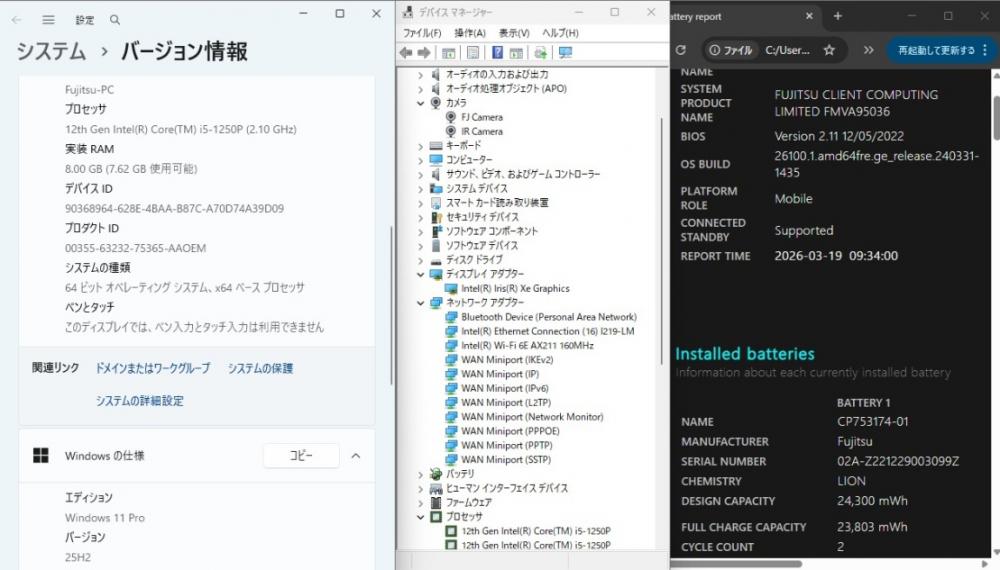Click the battery report horizontal scrollbar

(x=737, y=564)
